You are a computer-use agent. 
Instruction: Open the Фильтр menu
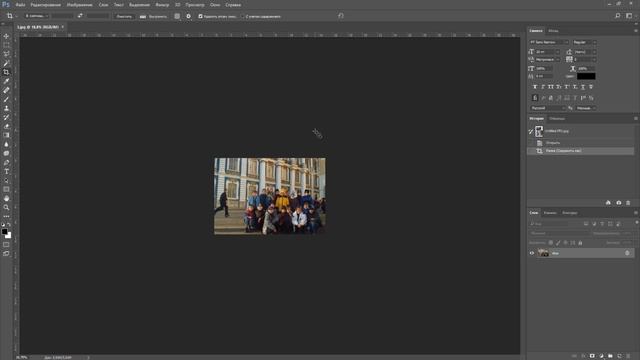click(x=162, y=5)
